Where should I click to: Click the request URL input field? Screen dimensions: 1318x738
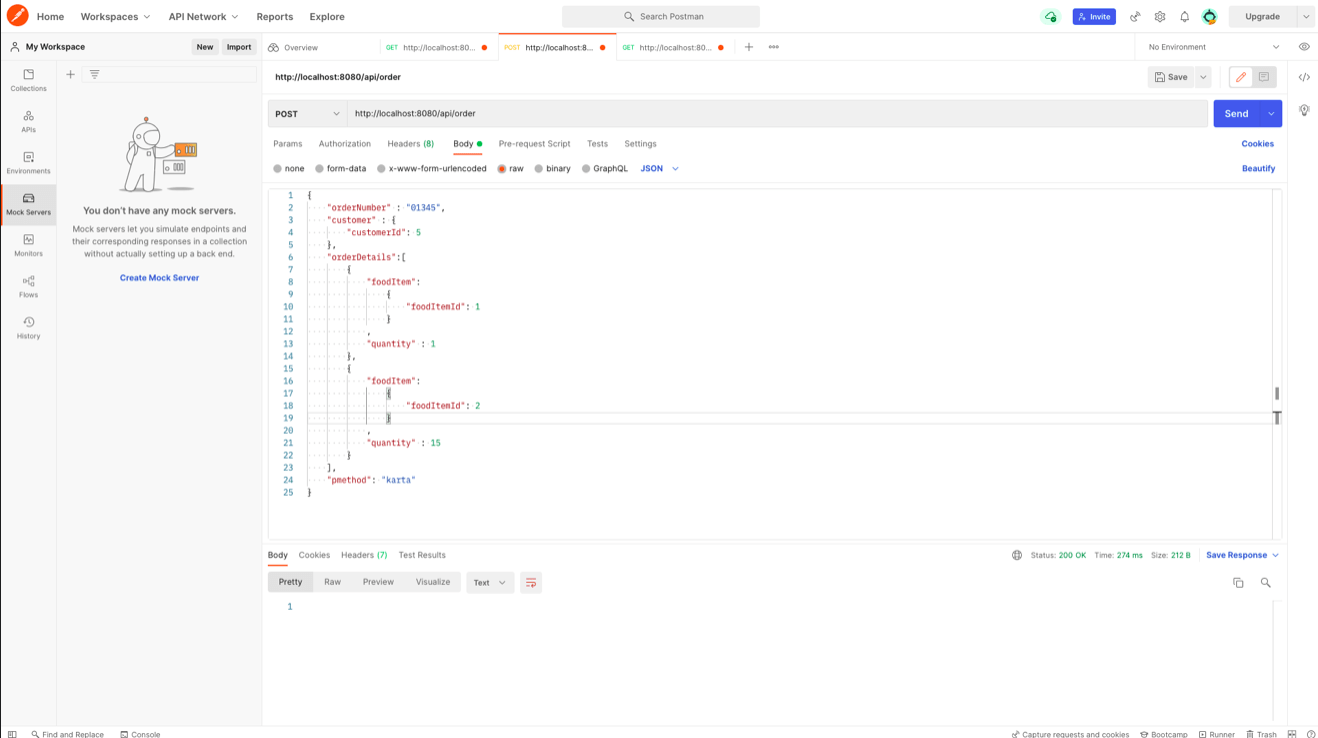coord(700,113)
